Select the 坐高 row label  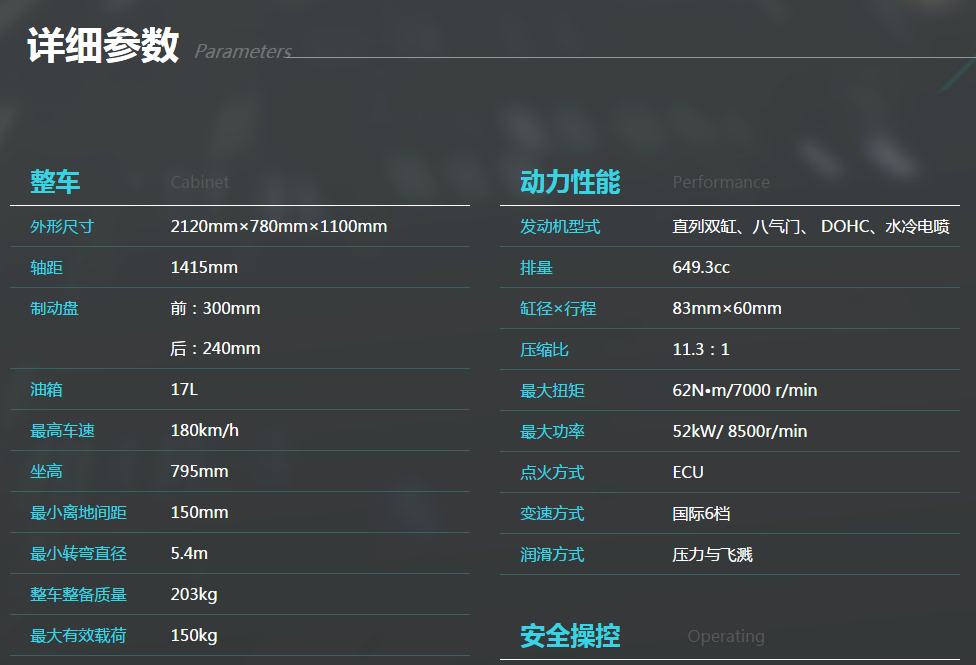(x=46, y=472)
